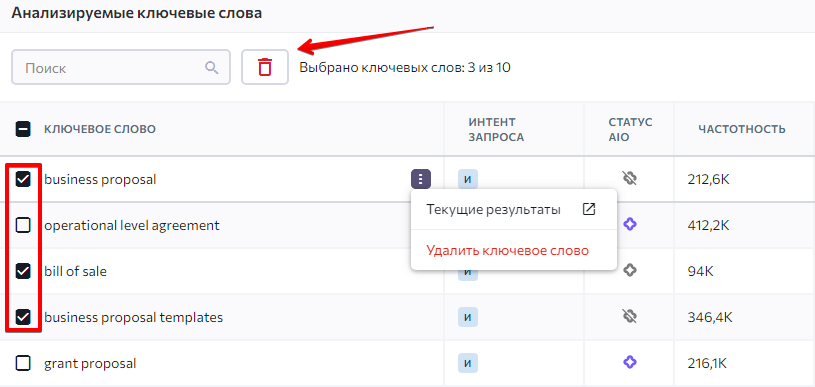Click keyword grant proposal
The image size is (815, 387).
(90, 363)
